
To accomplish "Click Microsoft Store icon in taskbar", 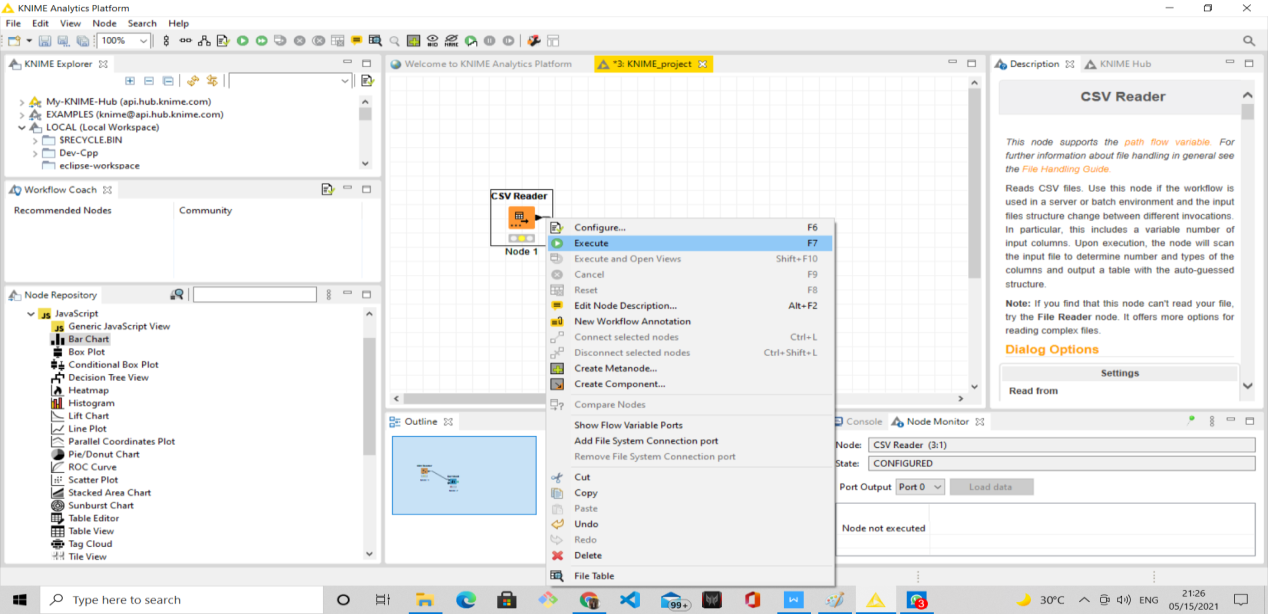I will pyautogui.click(x=507, y=600).
